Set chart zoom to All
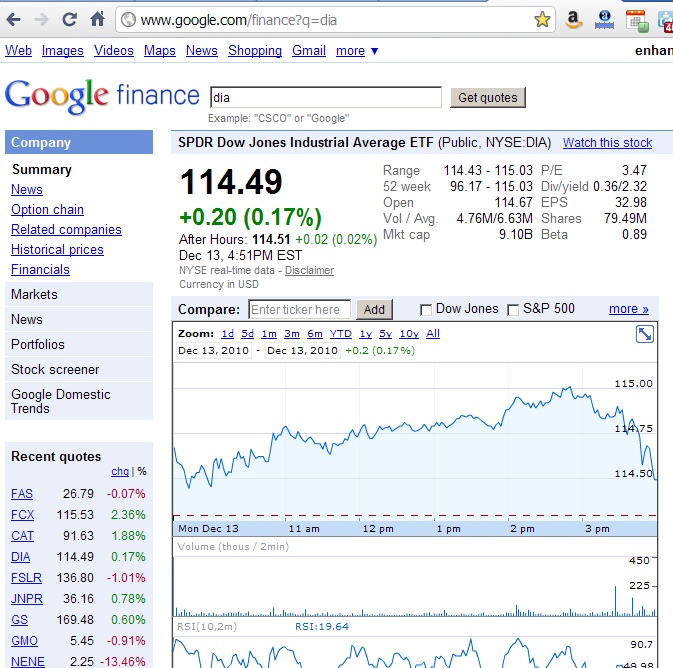 433,334
